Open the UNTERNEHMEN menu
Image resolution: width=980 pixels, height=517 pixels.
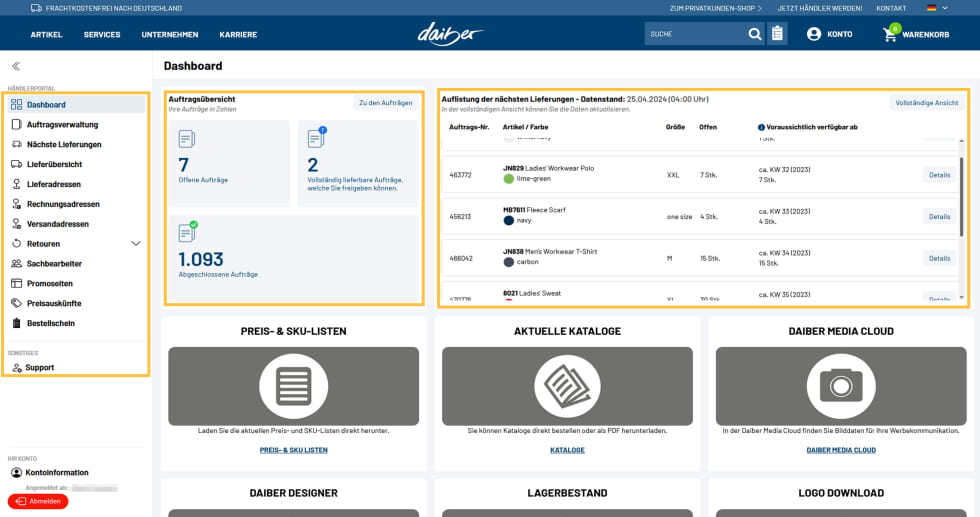pyautogui.click(x=170, y=34)
